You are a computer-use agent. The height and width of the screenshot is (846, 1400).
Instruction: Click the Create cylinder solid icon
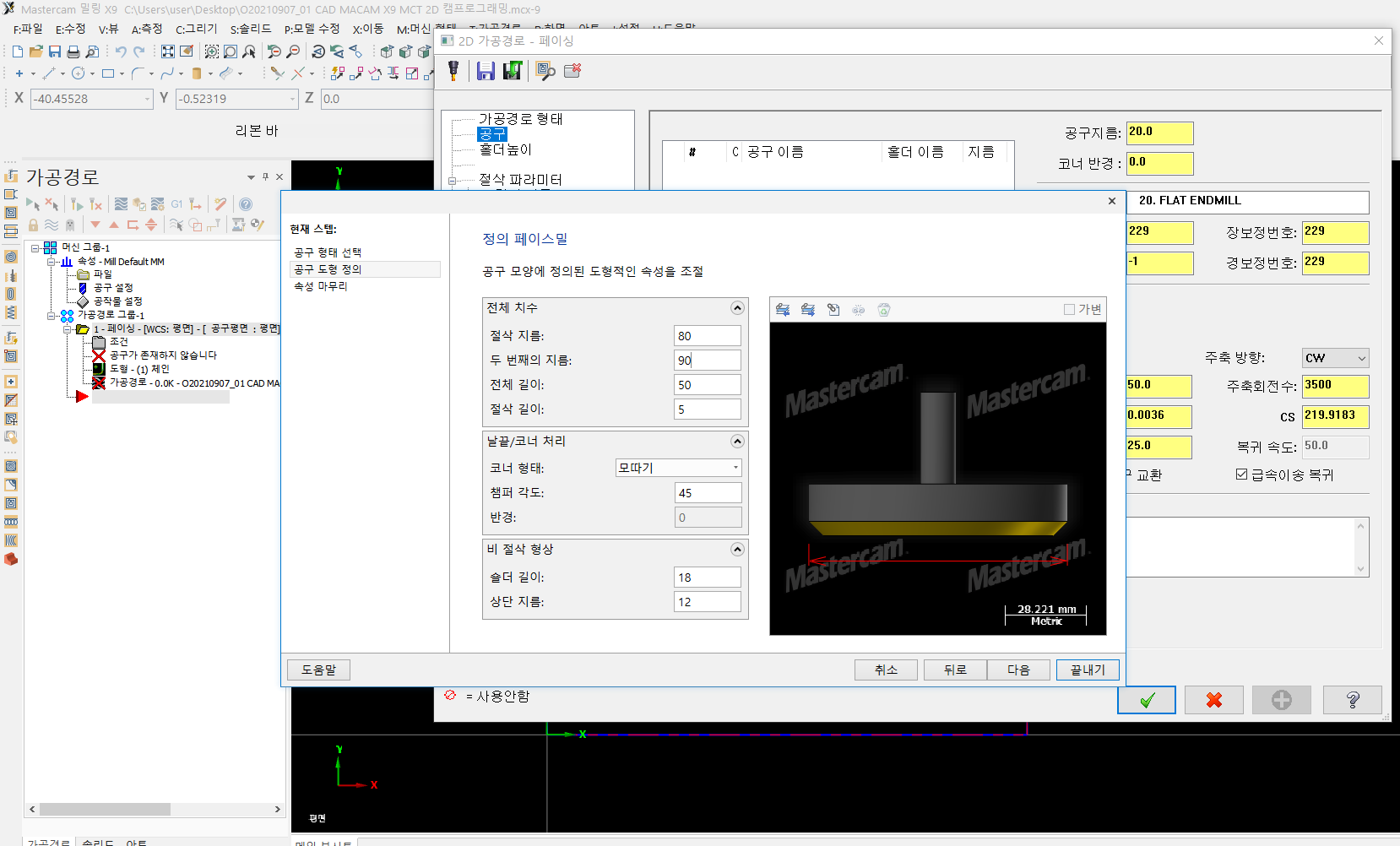click(197, 73)
